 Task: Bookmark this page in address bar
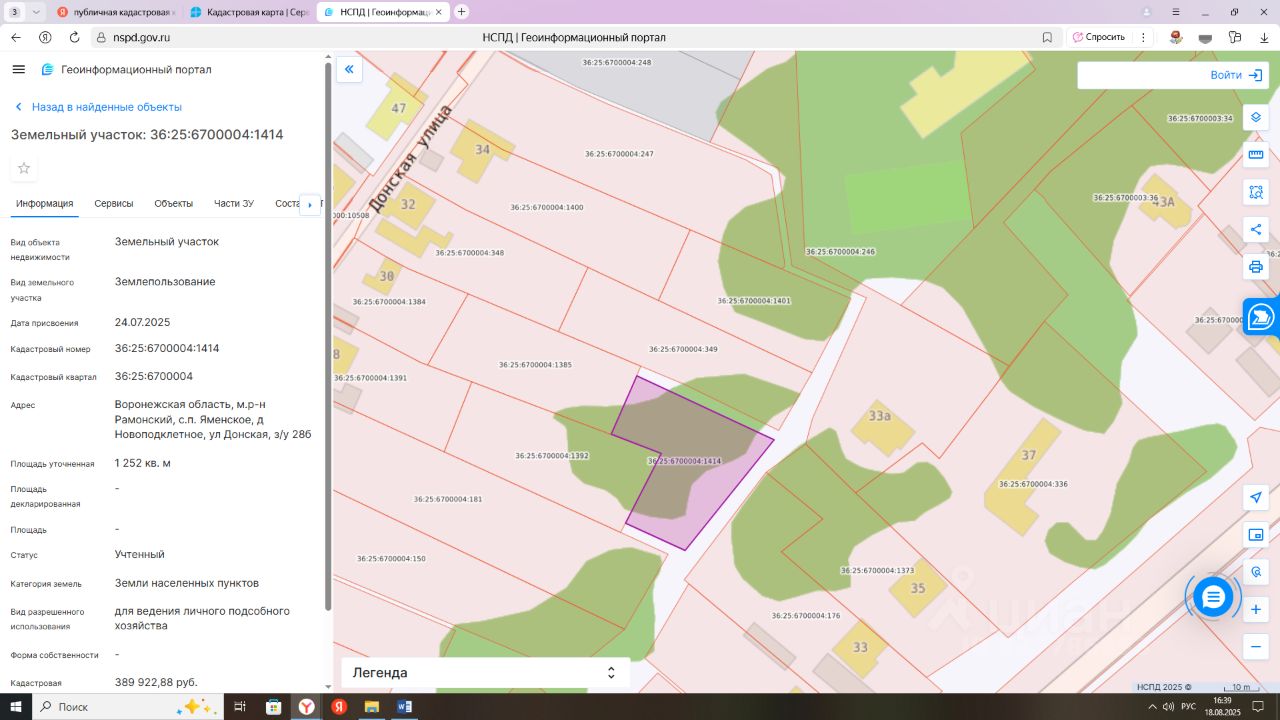[x=1047, y=37]
